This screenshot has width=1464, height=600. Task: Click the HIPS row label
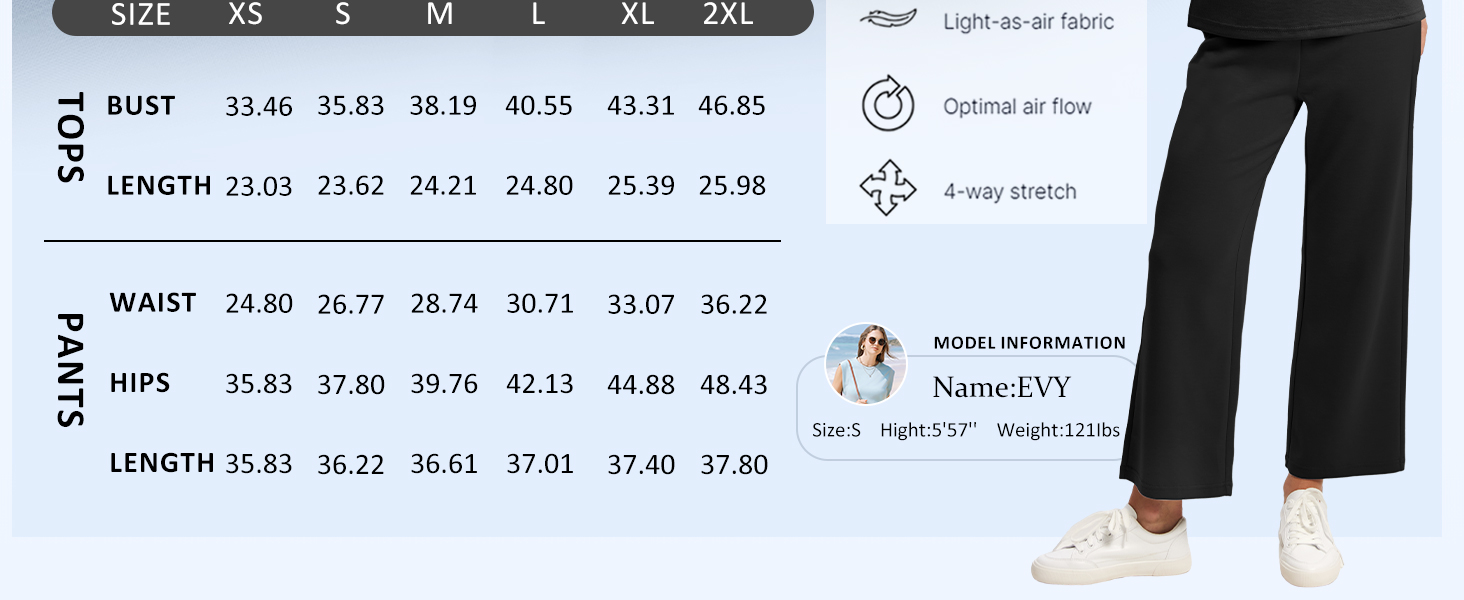pyautogui.click(x=140, y=383)
